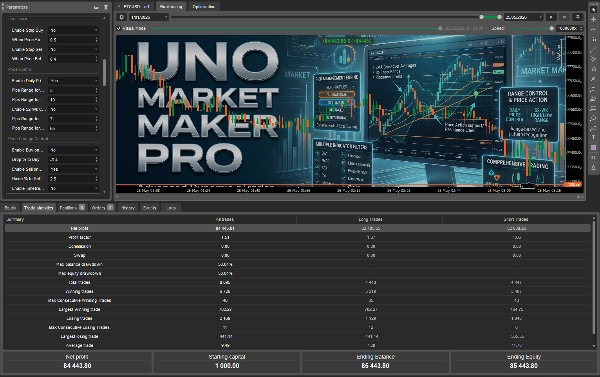Switch to the Backtesting tab
Screen dimensions: 600x377
[171, 7]
